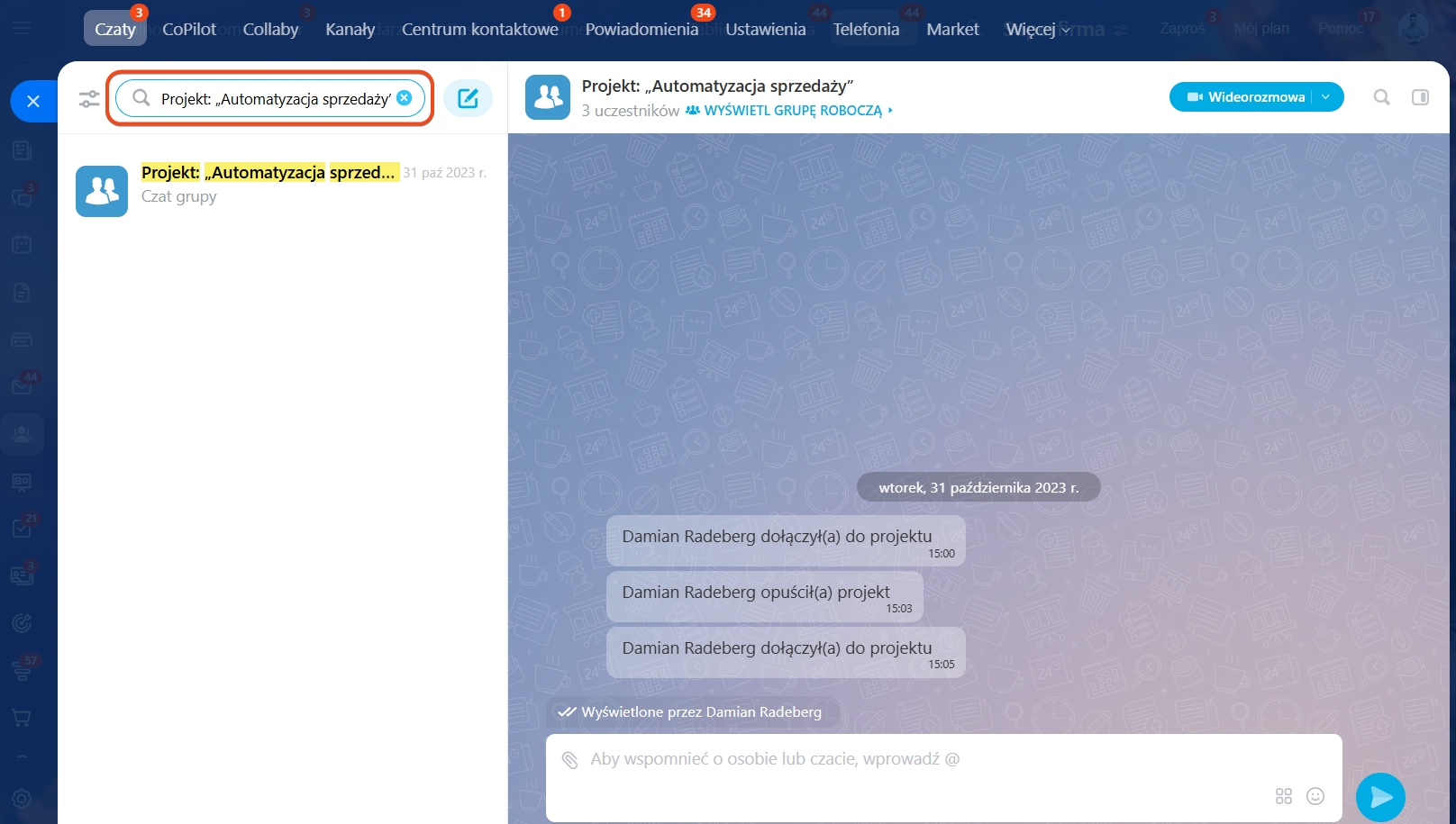The height and width of the screenshot is (824, 1456).
Task: Open the apps grid icon in message box
Action: 1284,796
